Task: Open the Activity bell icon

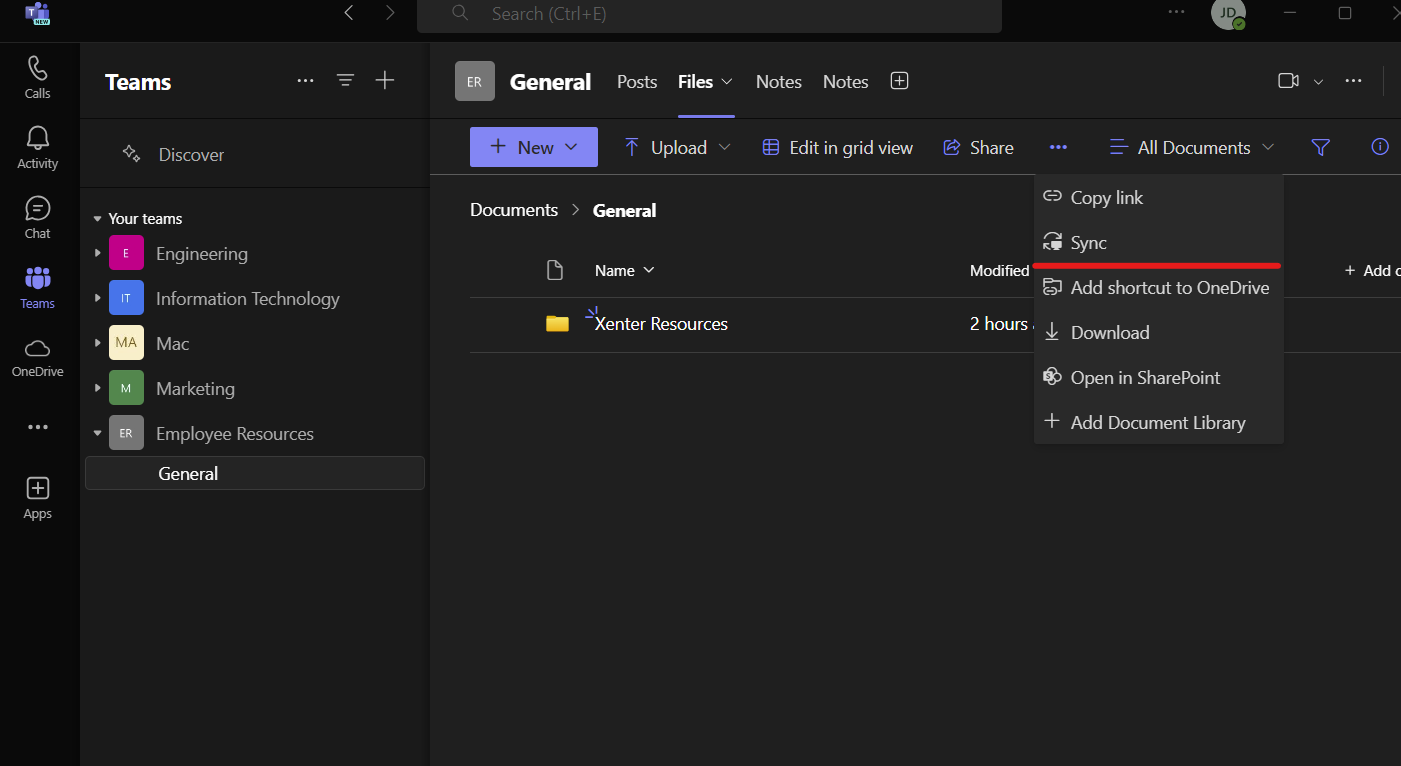Action: tap(37, 147)
